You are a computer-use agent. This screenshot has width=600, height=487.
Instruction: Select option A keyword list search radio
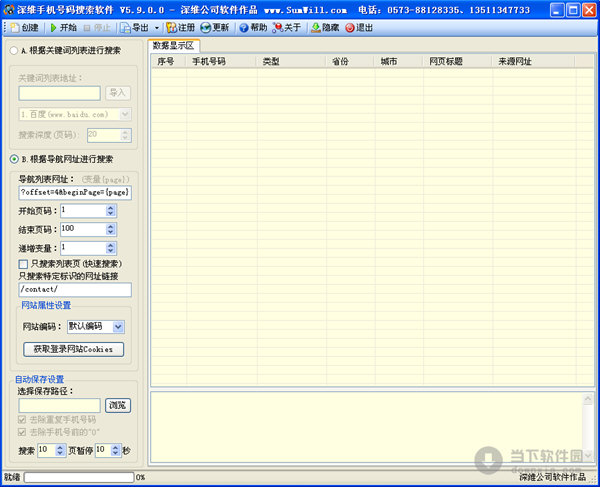coord(14,50)
